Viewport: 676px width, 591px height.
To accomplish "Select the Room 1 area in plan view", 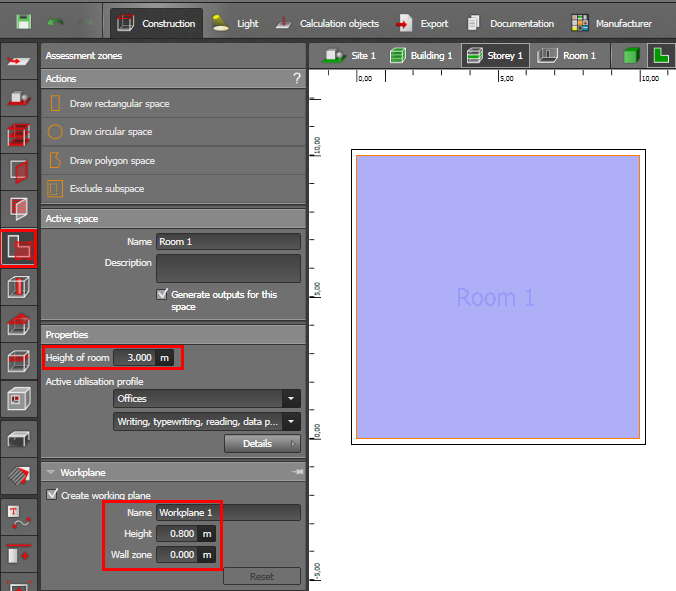I will point(498,297).
